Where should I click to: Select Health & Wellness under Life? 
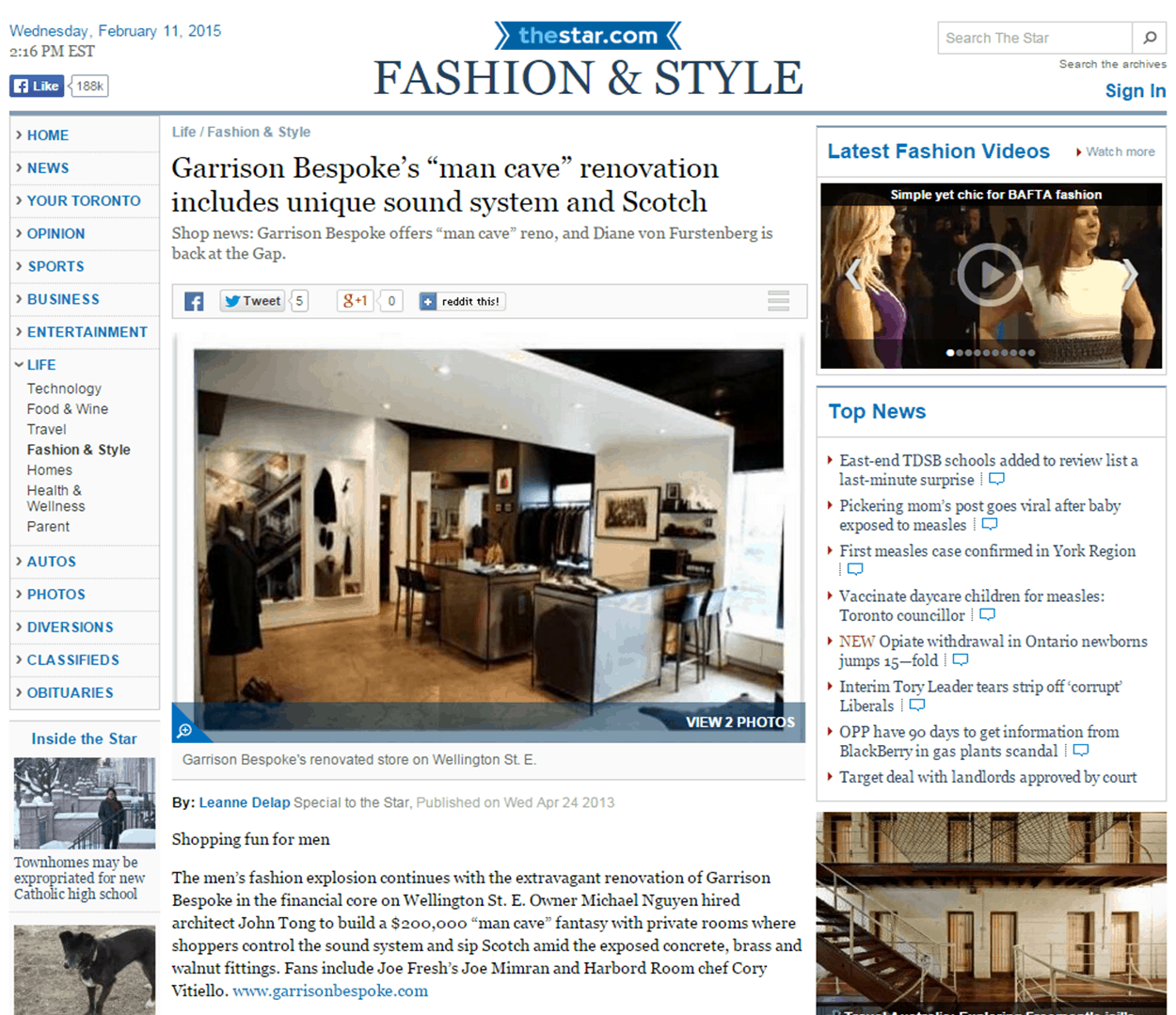(x=56, y=499)
